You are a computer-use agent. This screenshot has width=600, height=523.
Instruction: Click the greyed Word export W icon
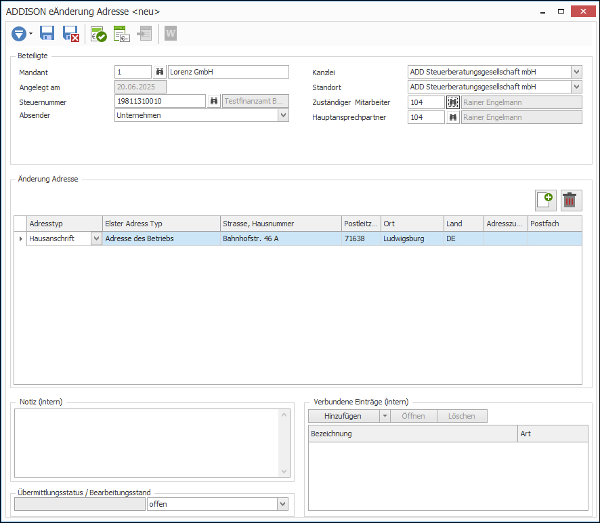[x=171, y=34]
